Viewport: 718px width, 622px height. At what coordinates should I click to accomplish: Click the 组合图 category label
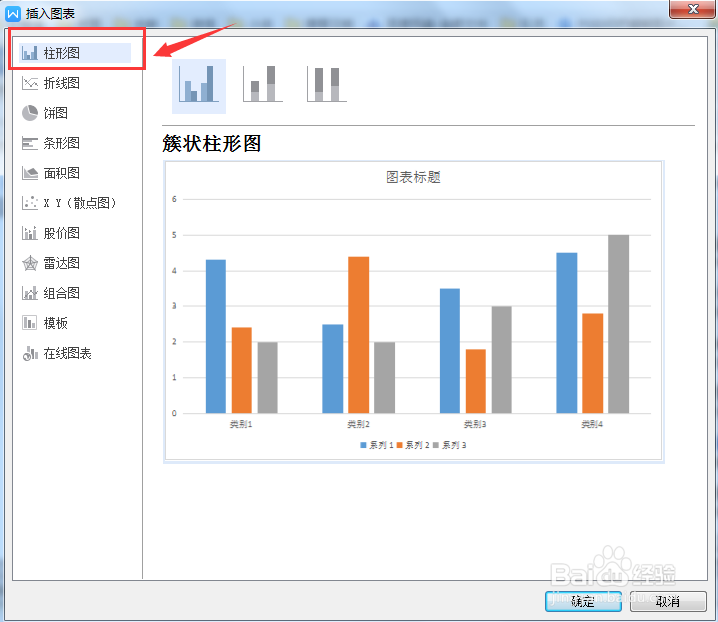pyautogui.click(x=62, y=293)
